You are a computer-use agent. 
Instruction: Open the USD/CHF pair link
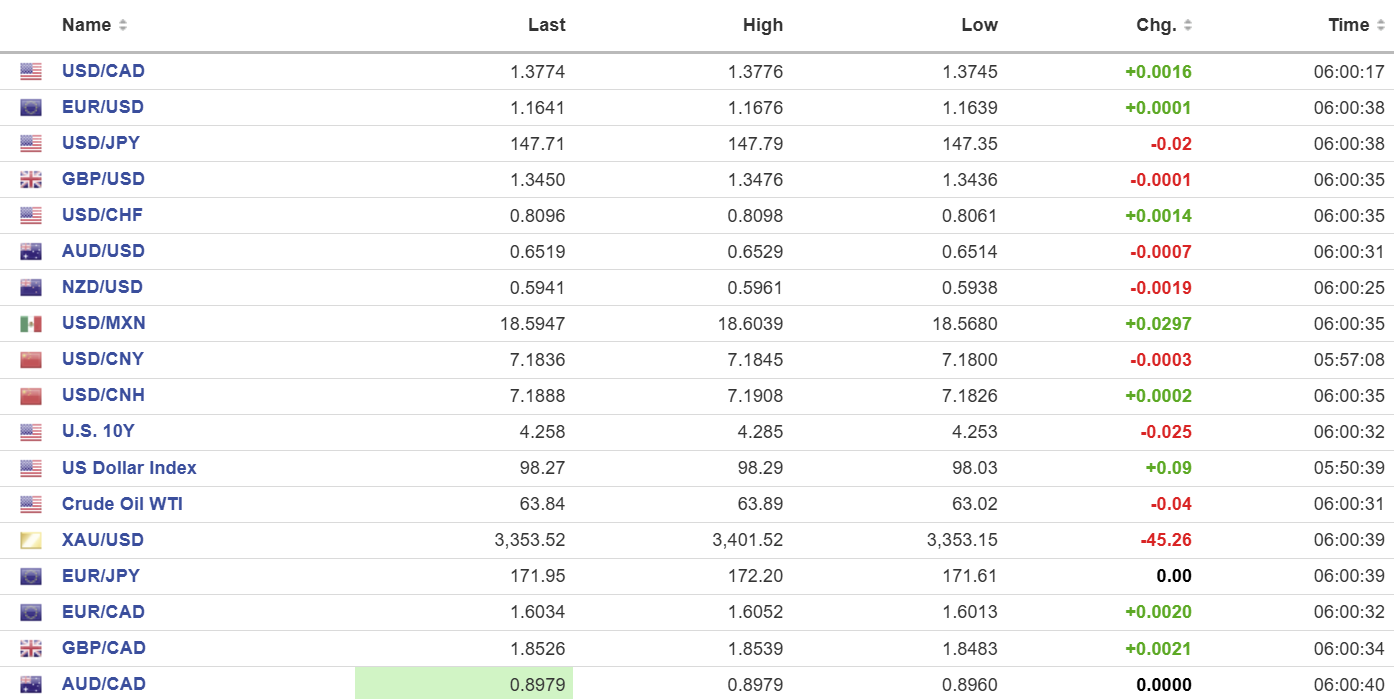pyautogui.click(x=102, y=215)
